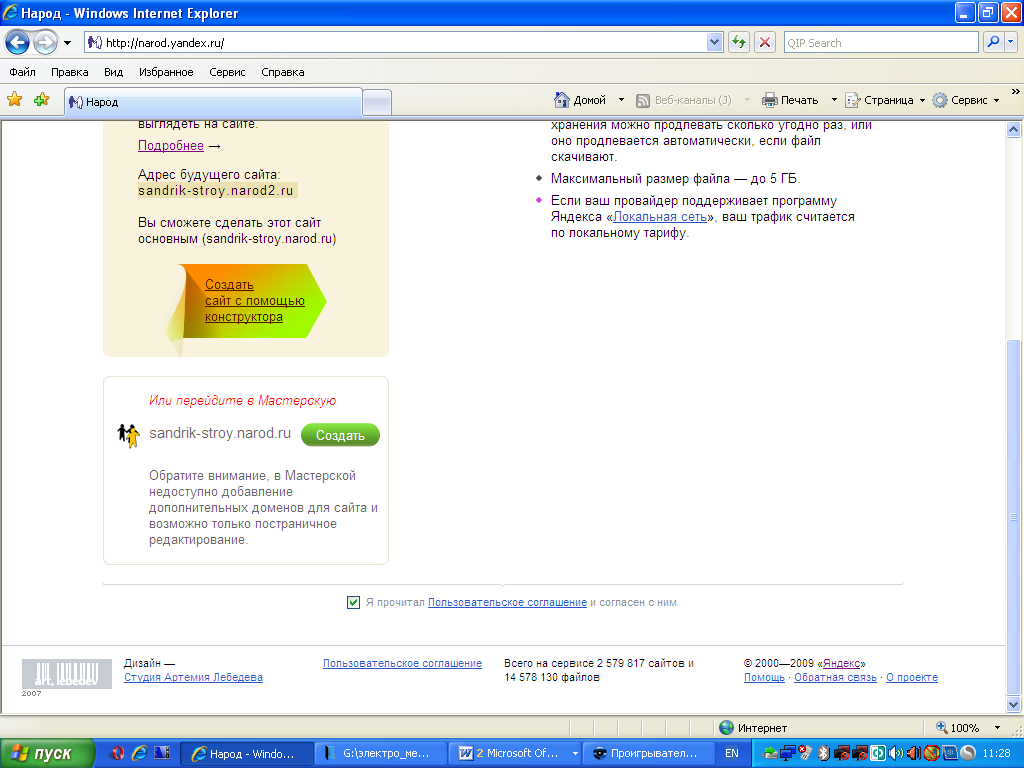Click the green Создать button
The image size is (1024, 768).
click(x=340, y=435)
